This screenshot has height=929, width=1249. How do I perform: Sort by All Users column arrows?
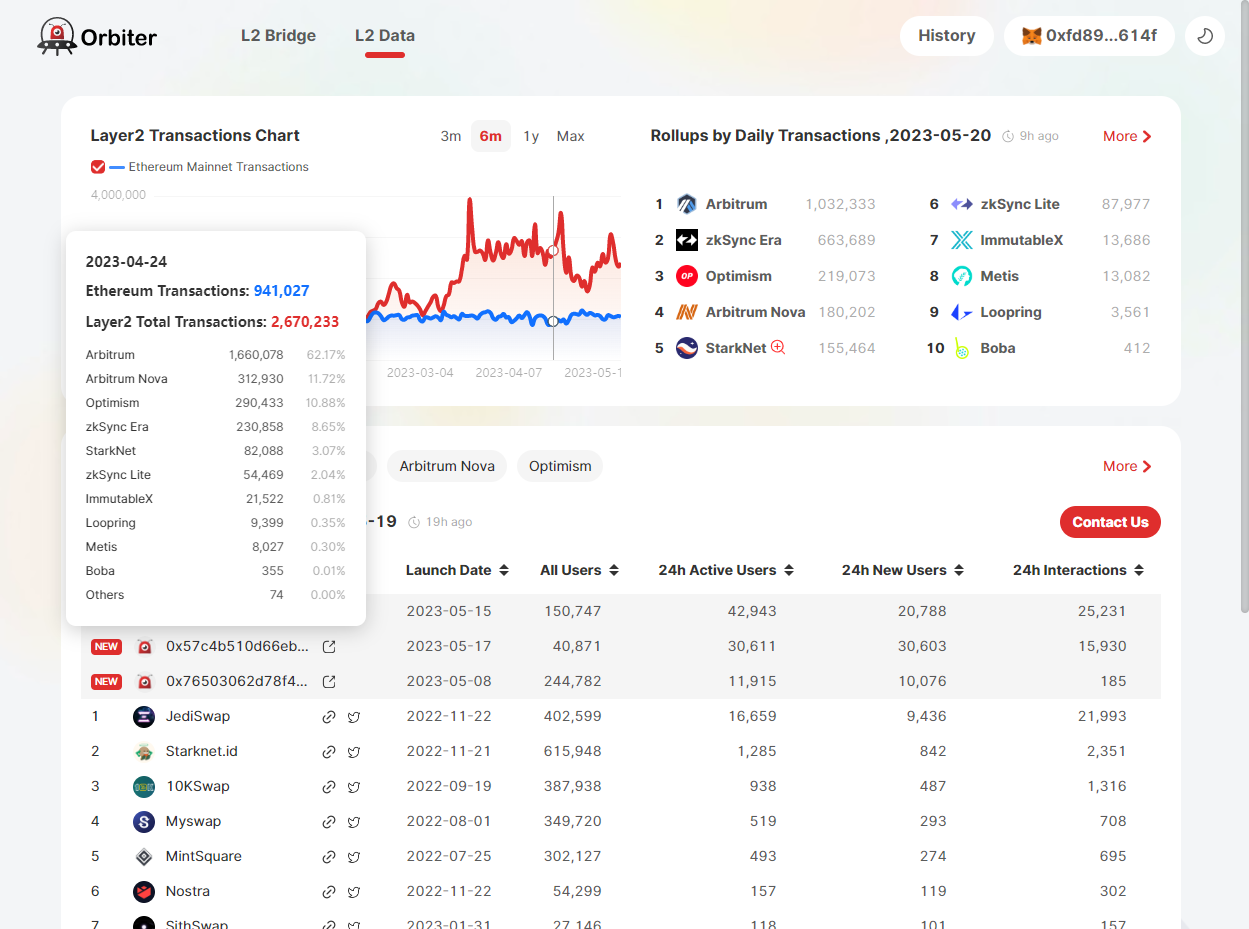click(614, 570)
